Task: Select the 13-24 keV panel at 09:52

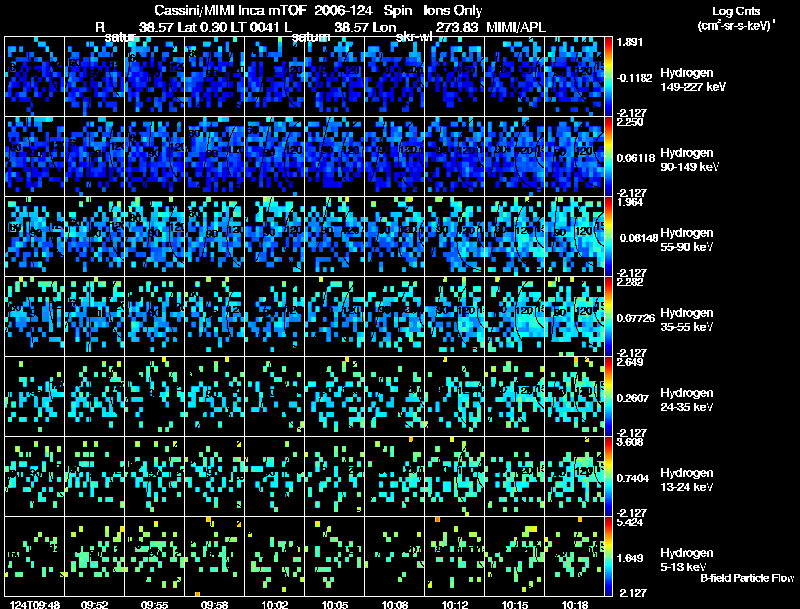Action: click(94, 476)
